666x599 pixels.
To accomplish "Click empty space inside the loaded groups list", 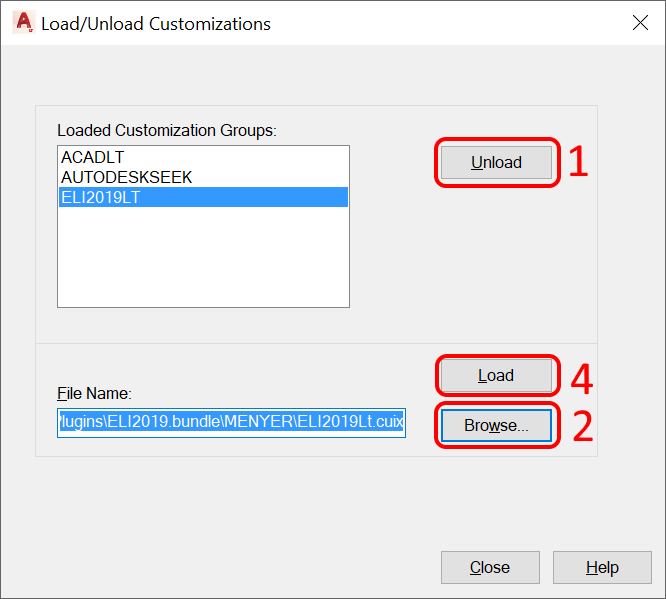I will [x=203, y=260].
